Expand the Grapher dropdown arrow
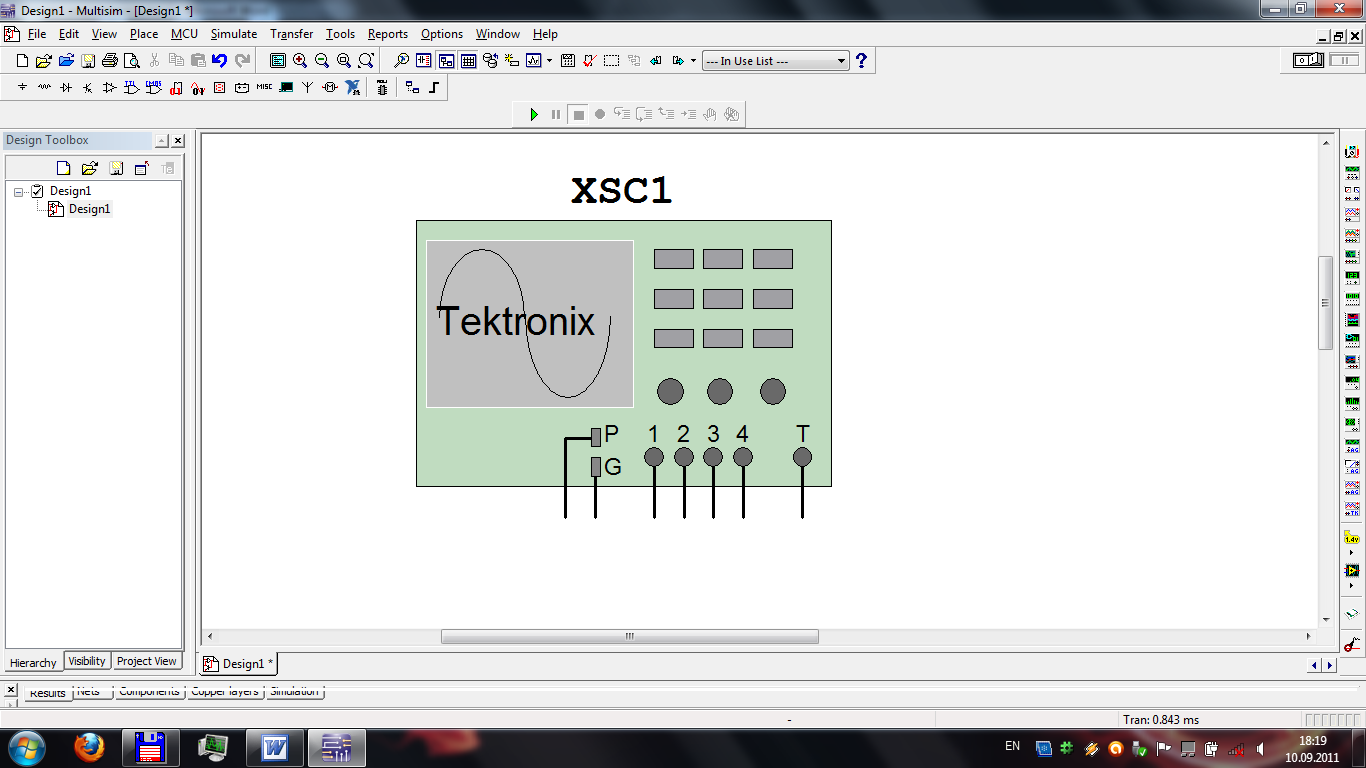Image resolution: width=1366 pixels, height=768 pixels. [x=549, y=61]
